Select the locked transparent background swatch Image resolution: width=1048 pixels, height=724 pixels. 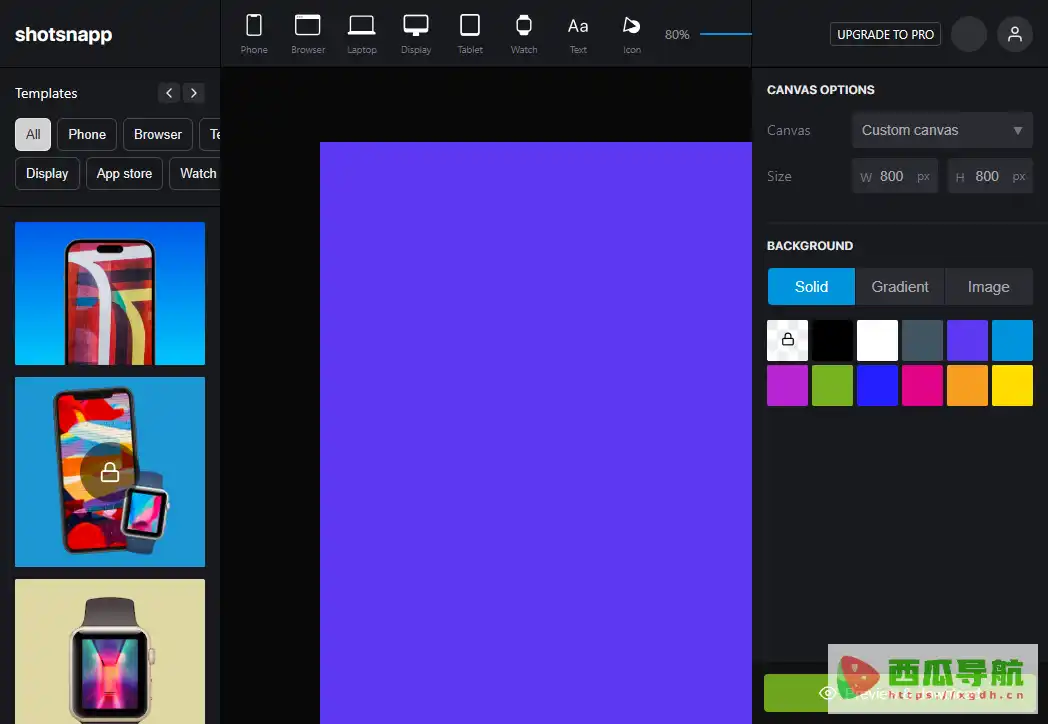tap(787, 340)
